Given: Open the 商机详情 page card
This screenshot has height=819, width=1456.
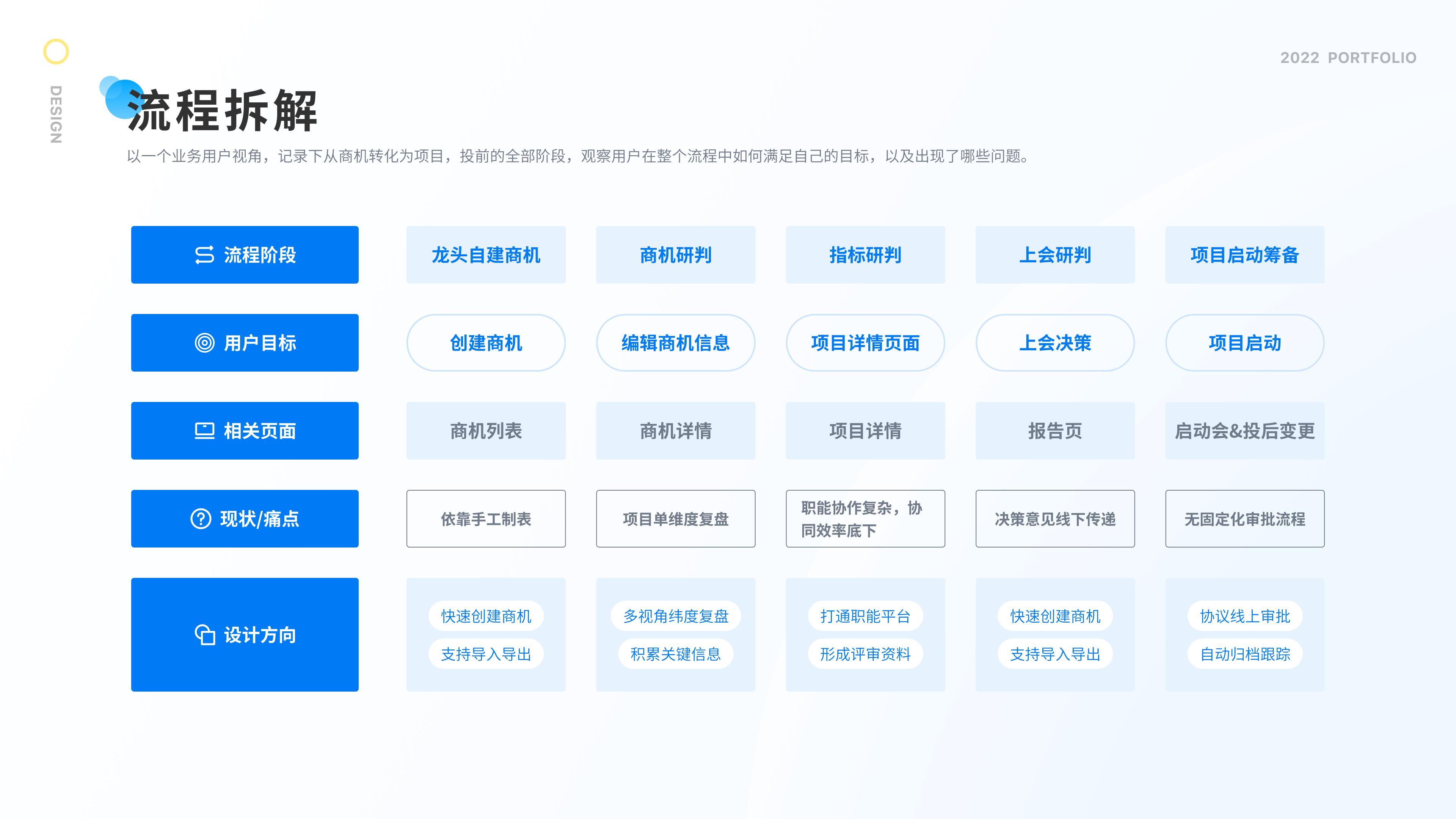Looking at the screenshot, I should point(675,431).
